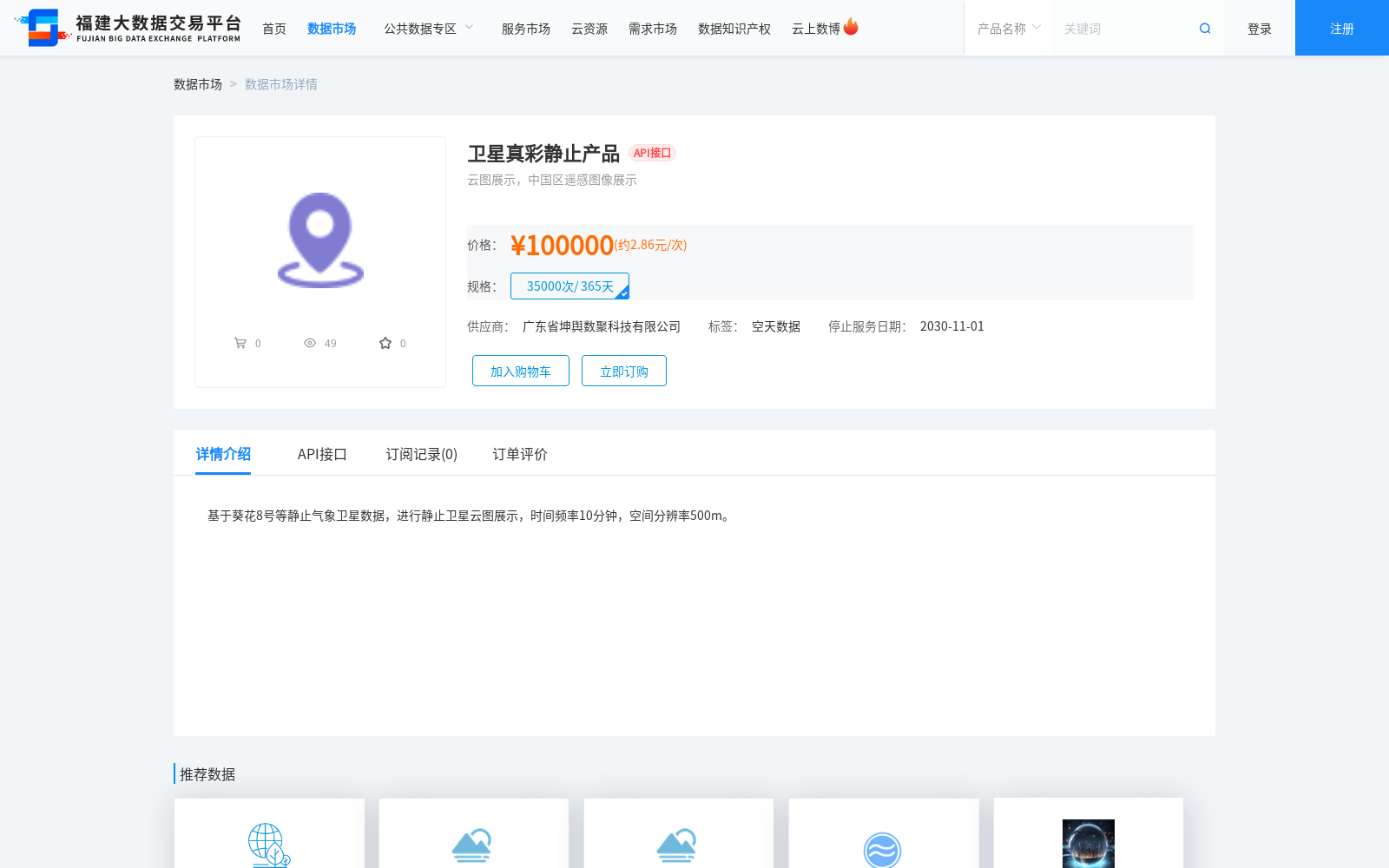Expand the 公共数据专区 dropdown menu
The image size is (1389, 868).
429,29
